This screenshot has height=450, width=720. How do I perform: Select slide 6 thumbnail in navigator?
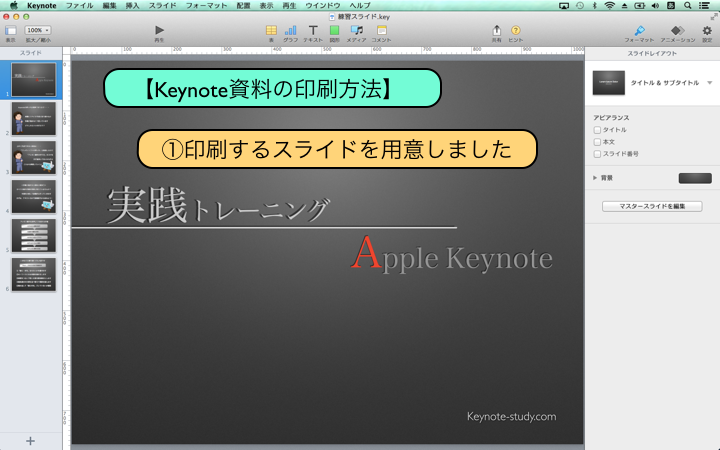pos(34,275)
